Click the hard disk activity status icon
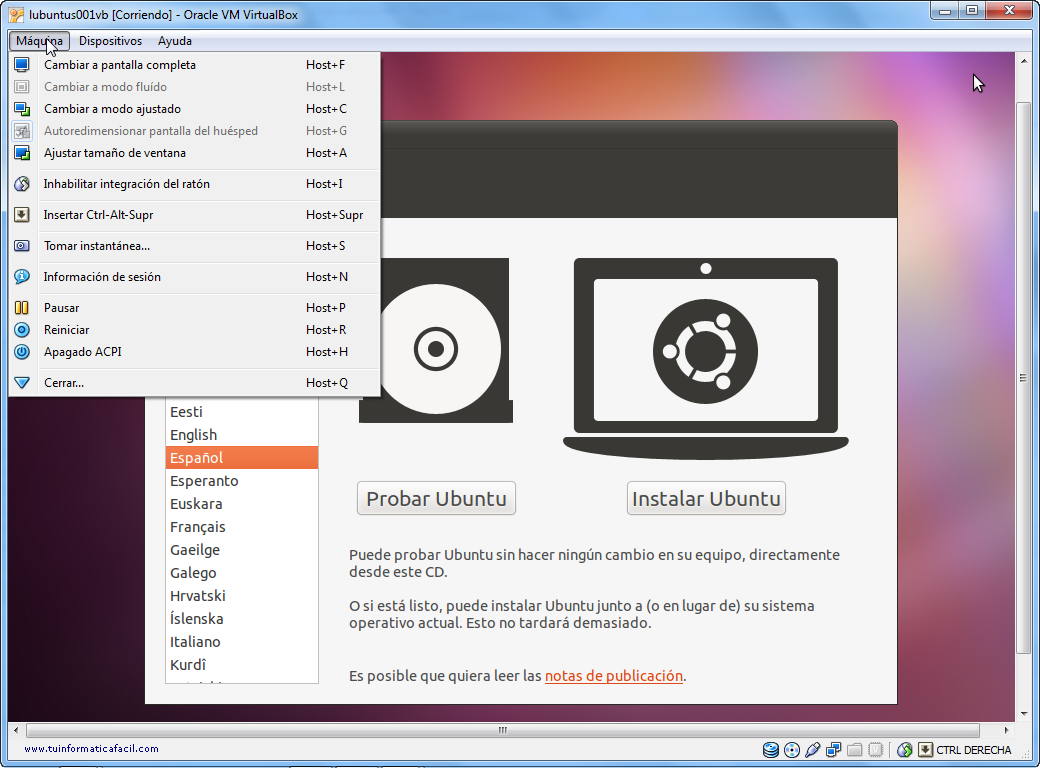 click(x=771, y=750)
